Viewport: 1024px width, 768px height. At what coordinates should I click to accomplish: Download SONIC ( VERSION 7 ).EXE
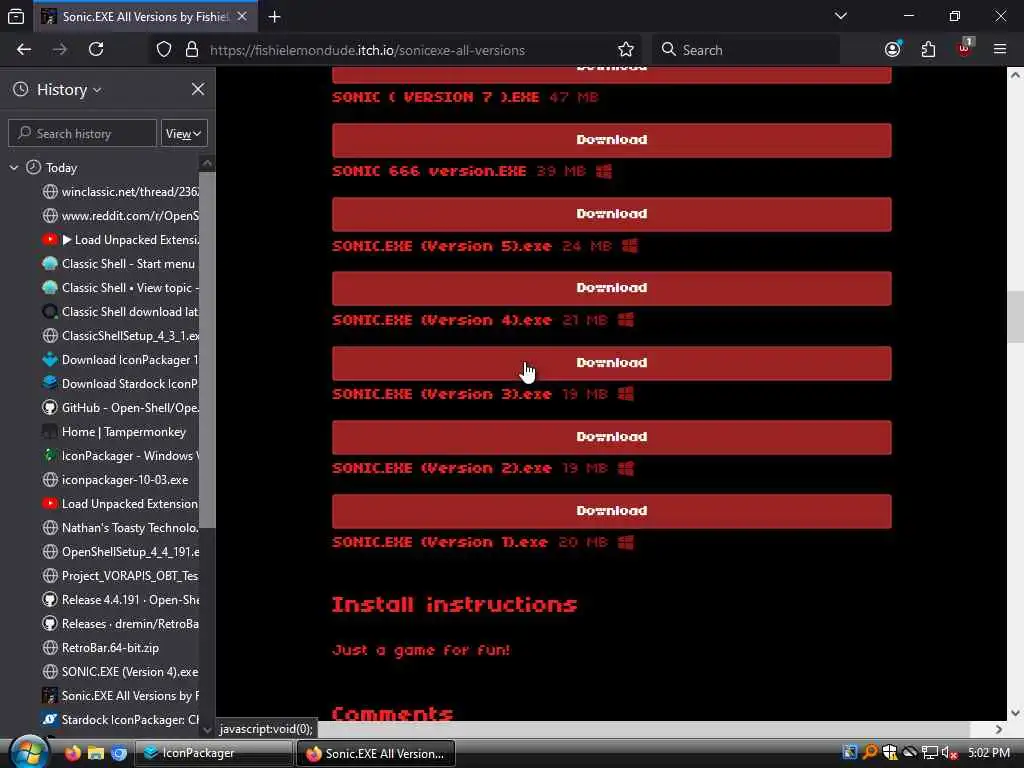pyautogui.click(x=611, y=74)
